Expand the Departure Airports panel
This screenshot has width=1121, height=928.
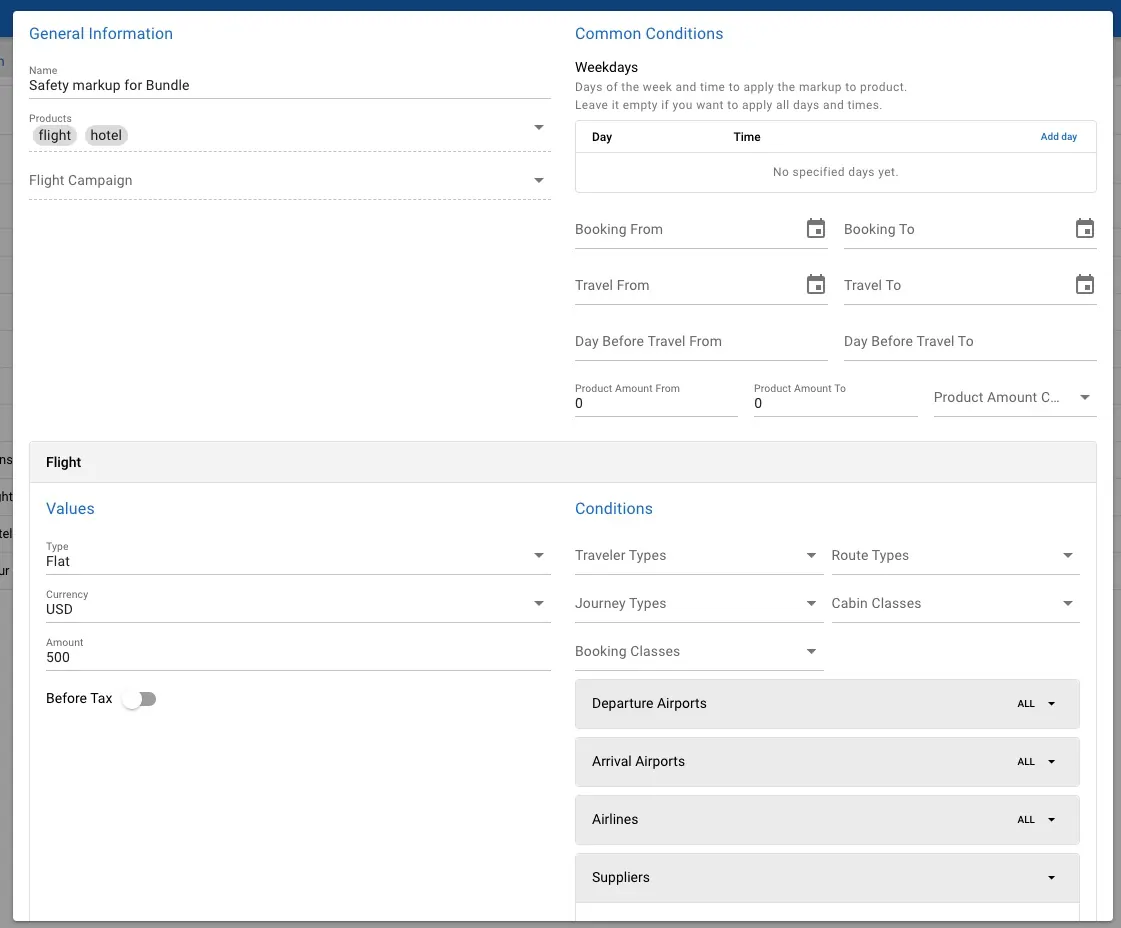pos(827,704)
